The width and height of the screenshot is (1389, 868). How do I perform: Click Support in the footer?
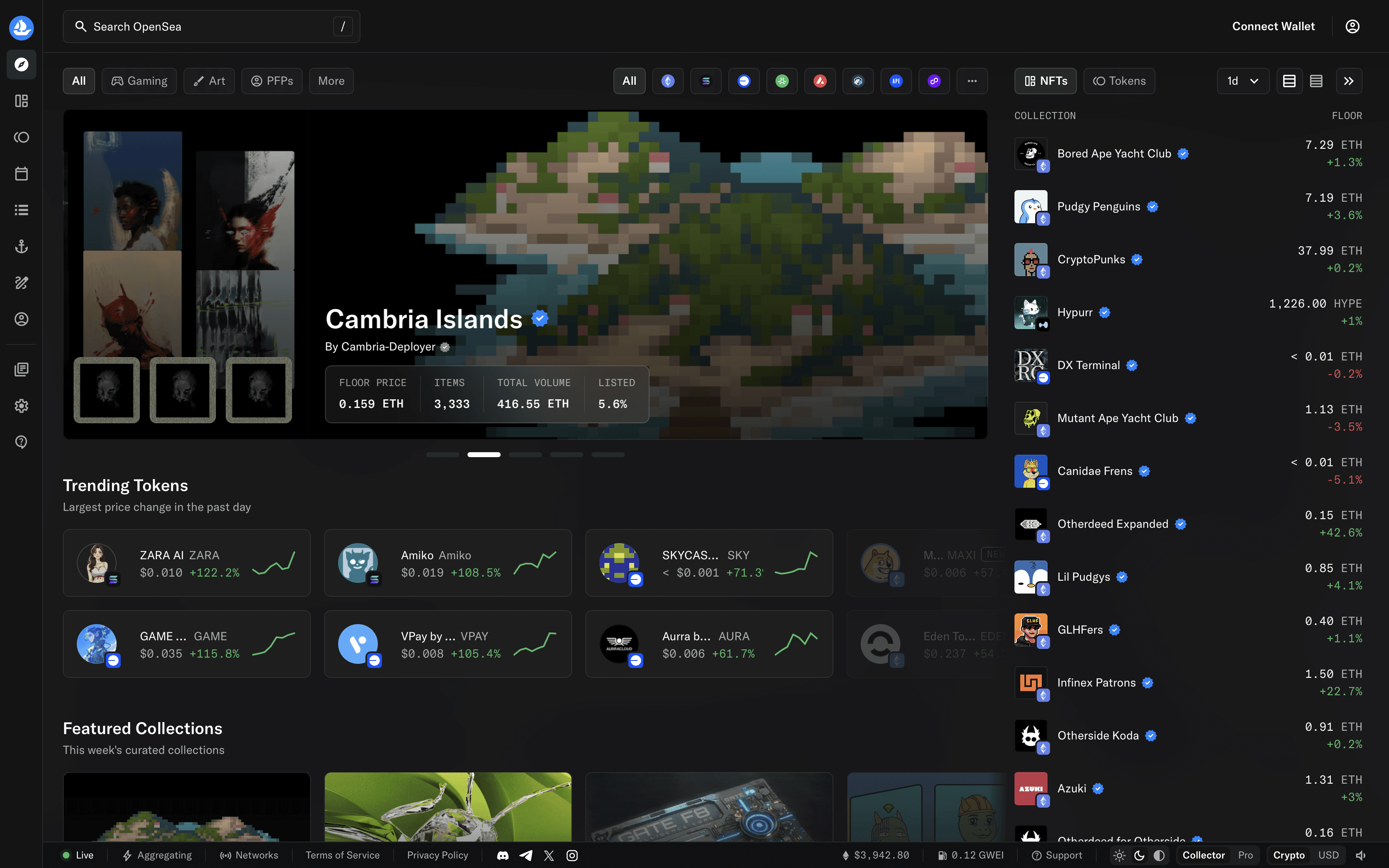(x=1057, y=855)
